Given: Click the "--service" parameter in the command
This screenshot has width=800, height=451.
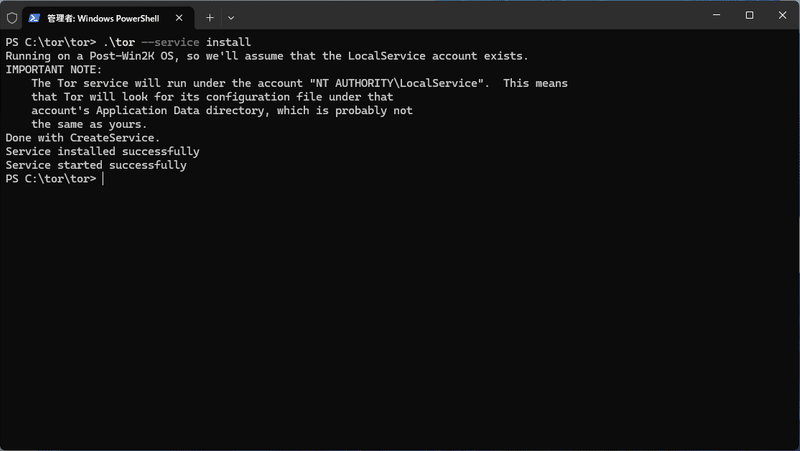Looking at the screenshot, I should coord(171,42).
